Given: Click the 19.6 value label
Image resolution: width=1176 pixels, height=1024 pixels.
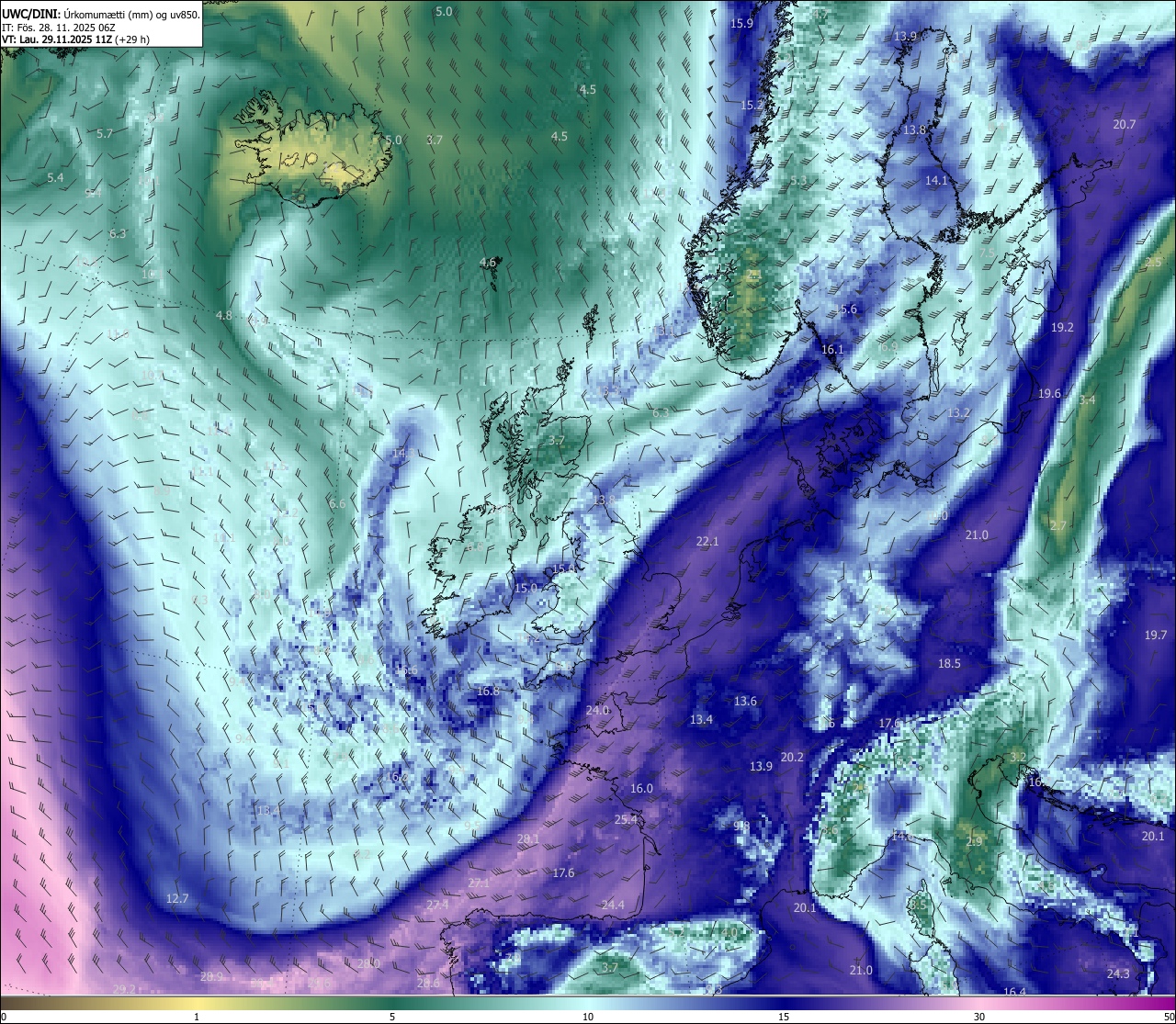Looking at the screenshot, I should coord(1049,393).
